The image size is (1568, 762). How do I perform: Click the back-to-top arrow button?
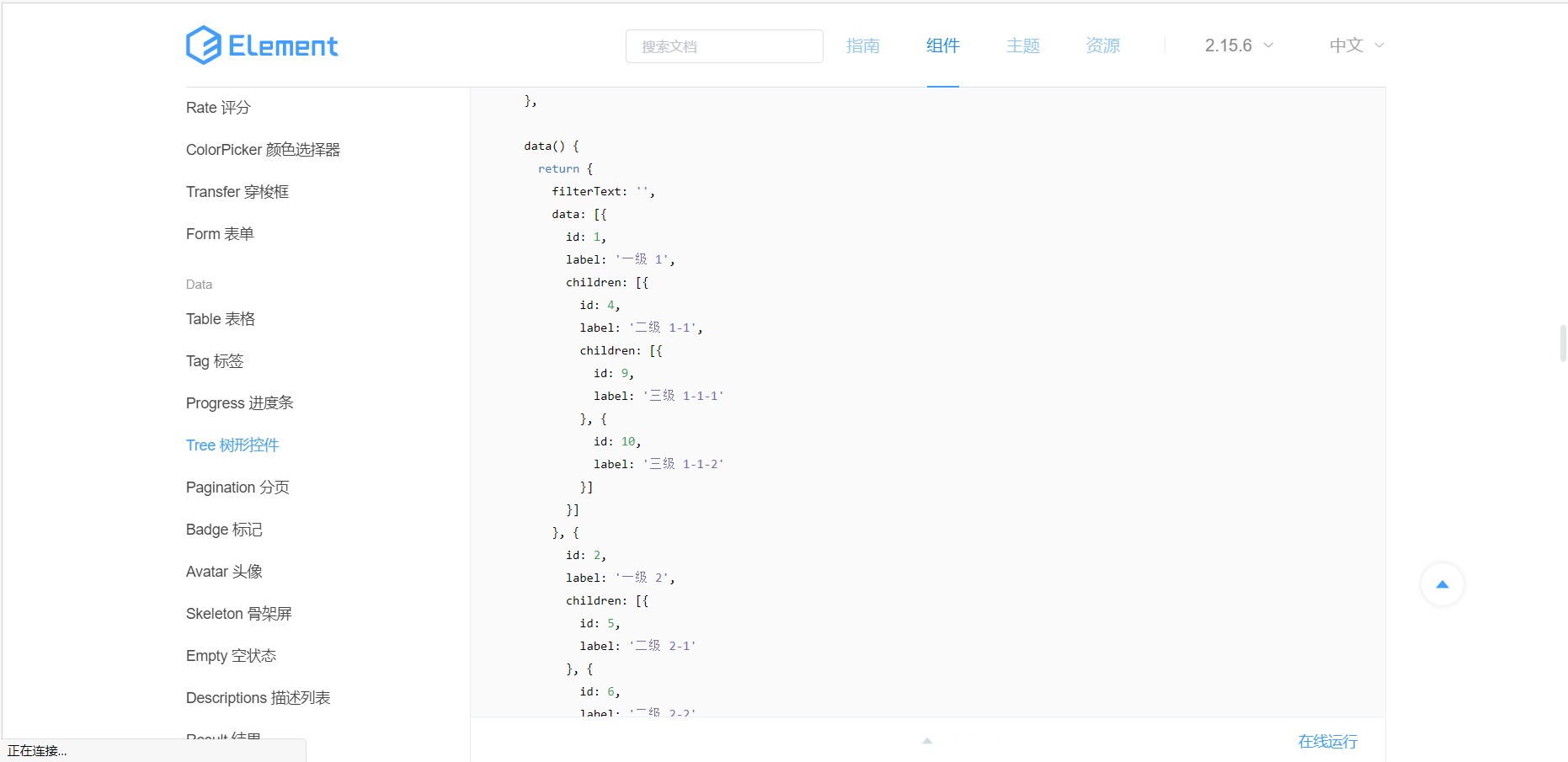click(x=1442, y=584)
